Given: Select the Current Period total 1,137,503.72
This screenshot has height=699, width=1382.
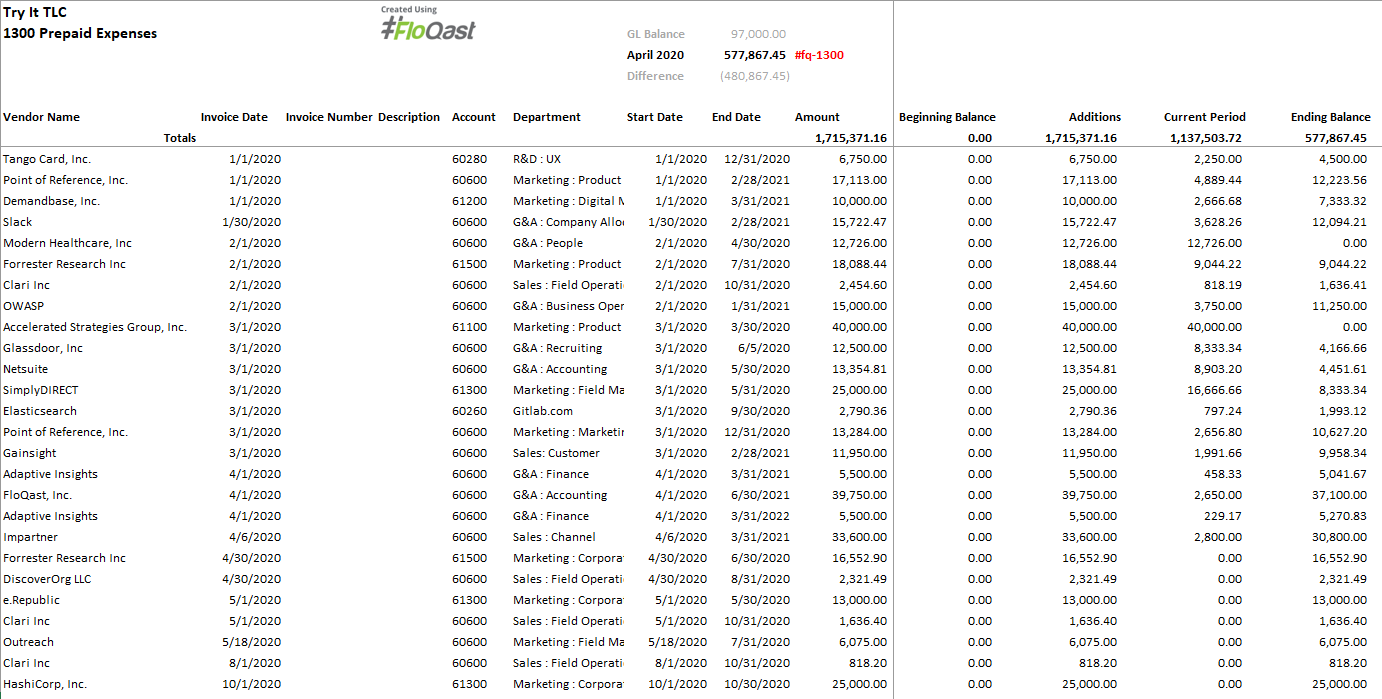Looking at the screenshot, I should (1205, 138).
